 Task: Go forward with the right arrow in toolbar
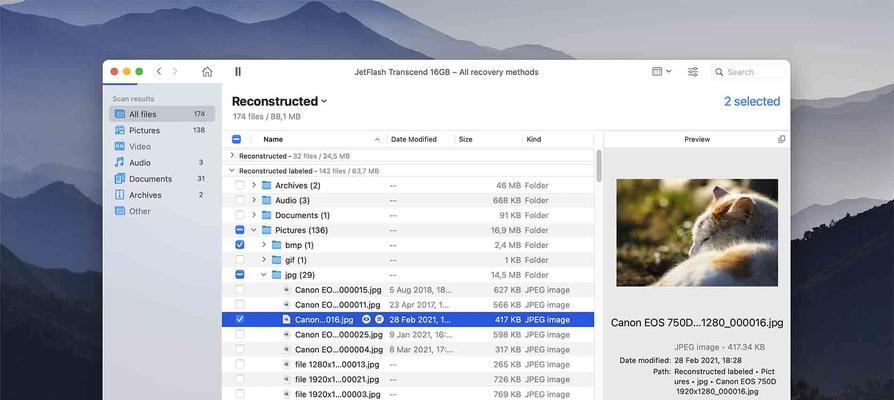[175, 71]
